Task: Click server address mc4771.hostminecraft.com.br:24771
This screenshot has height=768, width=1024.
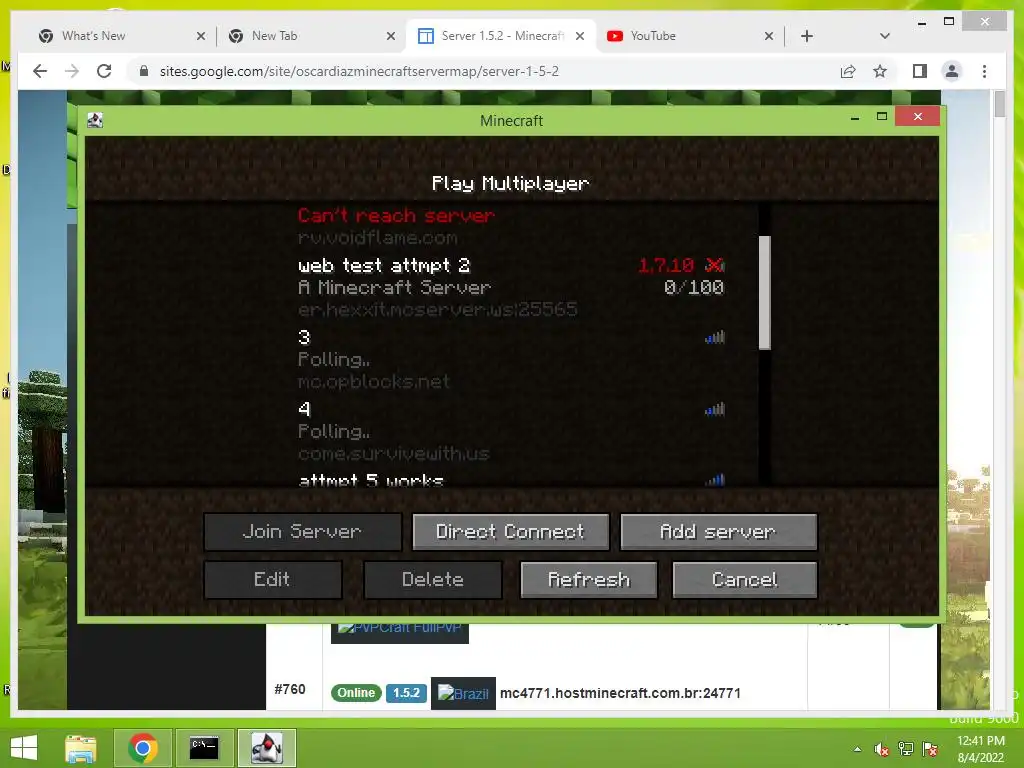Action: pyautogui.click(x=620, y=693)
